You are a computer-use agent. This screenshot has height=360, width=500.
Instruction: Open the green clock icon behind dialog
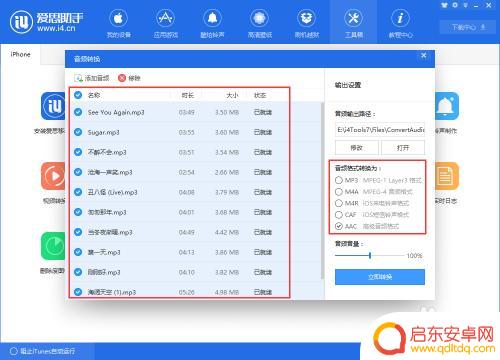[53, 246]
